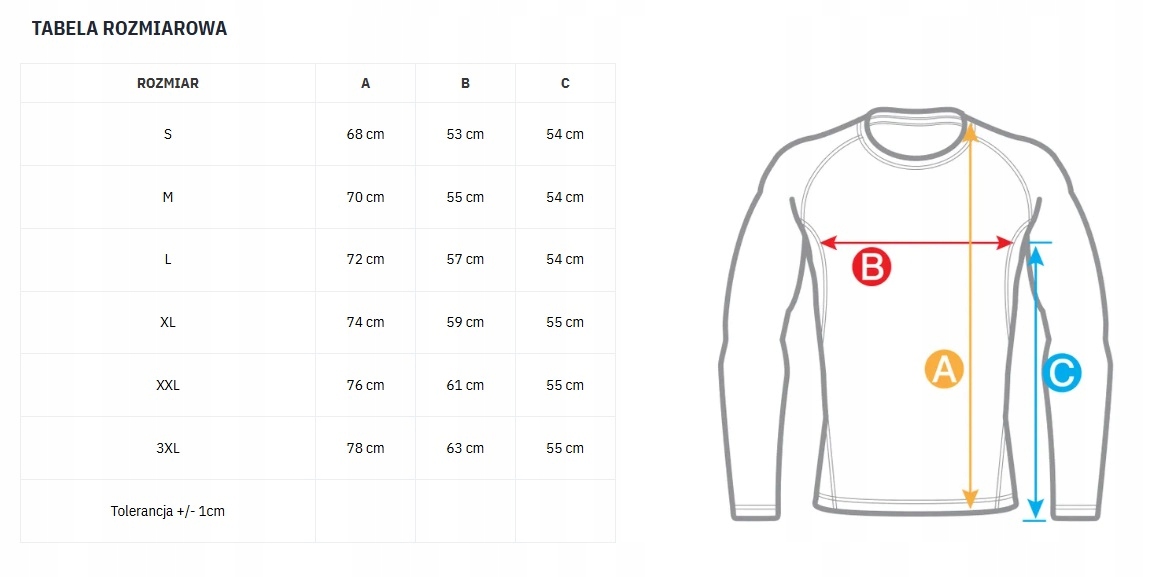
Task: Click the blue arrowhead at the bottom
Action: 1035,509
